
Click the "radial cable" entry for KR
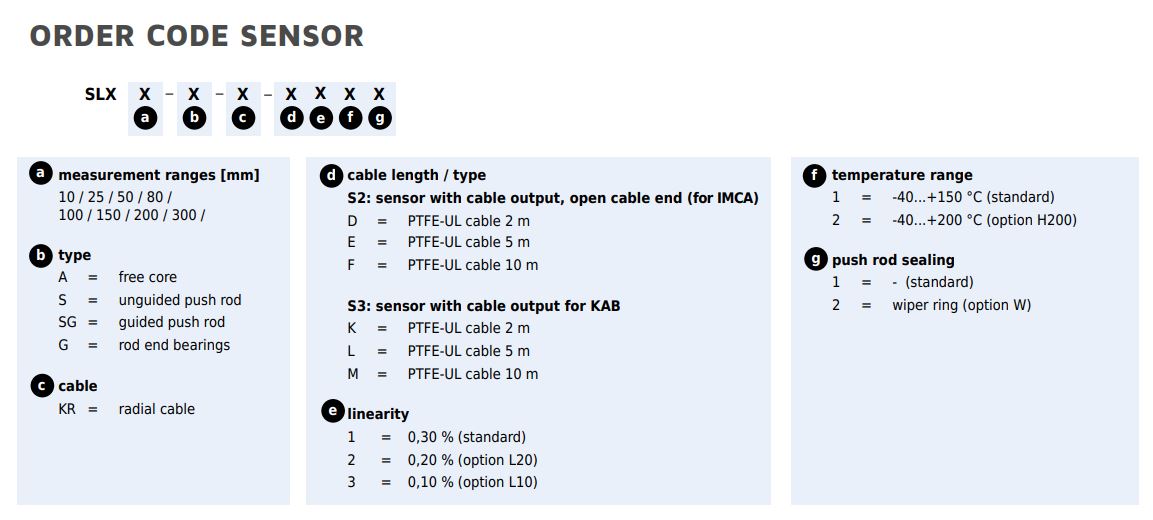[x=156, y=409]
